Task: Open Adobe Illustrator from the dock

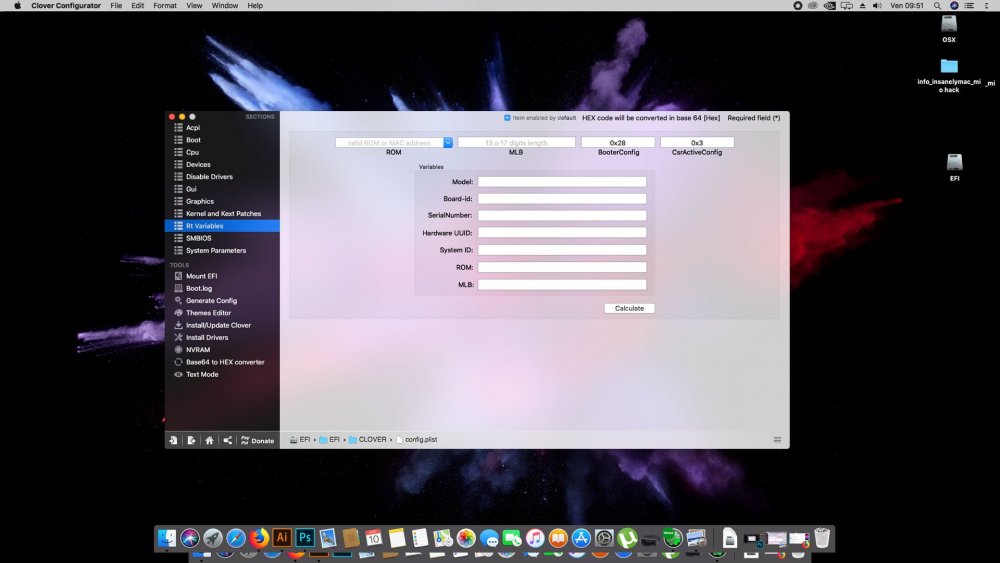Action: (282, 538)
